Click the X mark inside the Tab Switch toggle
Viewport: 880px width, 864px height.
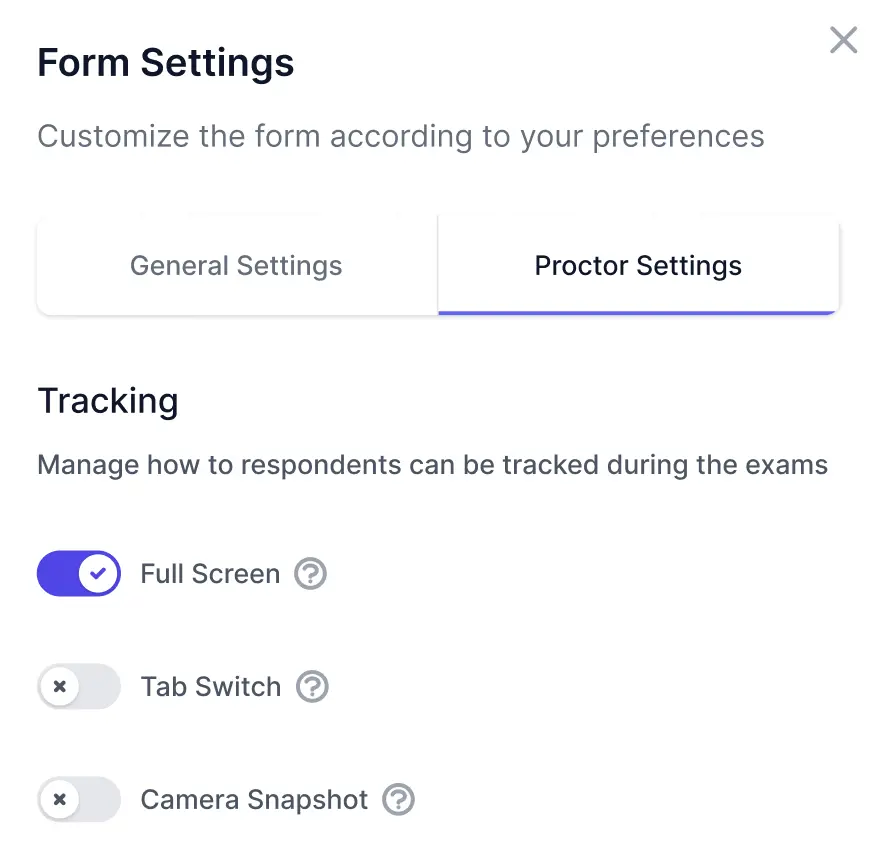click(61, 687)
